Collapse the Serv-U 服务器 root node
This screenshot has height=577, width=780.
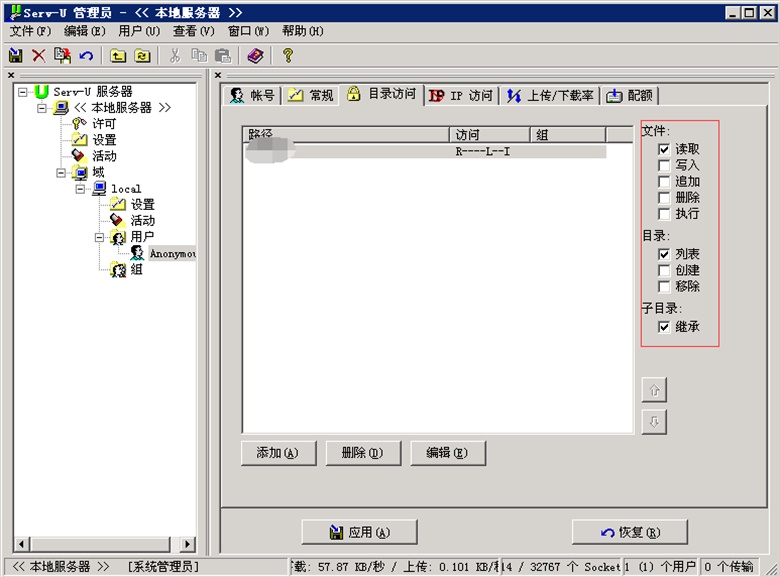[x=22, y=92]
